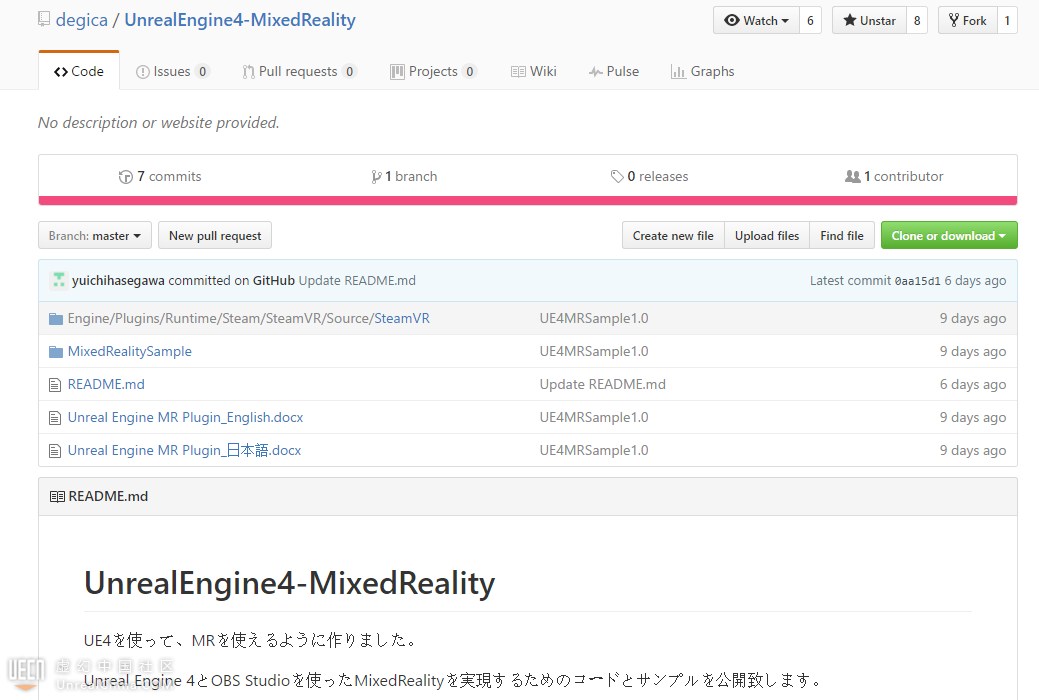Open the Watch dropdown
Image resolution: width=1039 pixels, height=700 pixels.
(x=756, y=21)
